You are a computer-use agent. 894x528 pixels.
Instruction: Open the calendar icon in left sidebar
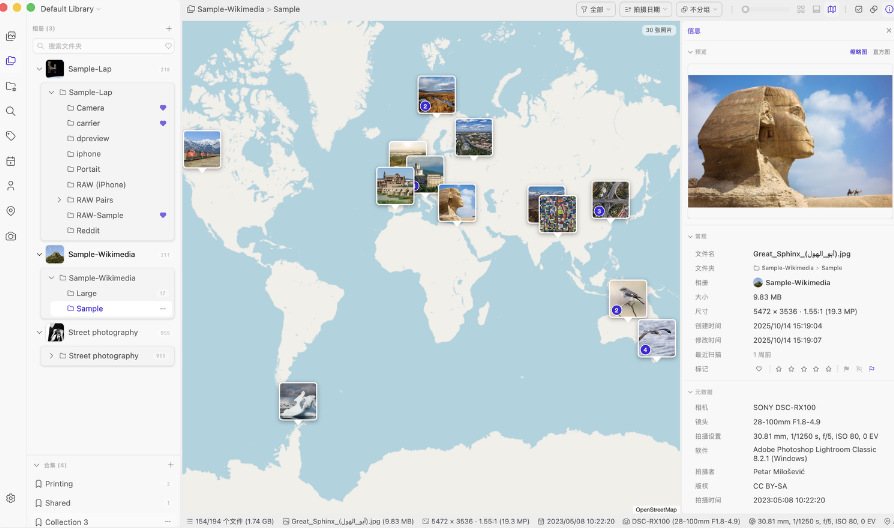[x=10, y=161]
